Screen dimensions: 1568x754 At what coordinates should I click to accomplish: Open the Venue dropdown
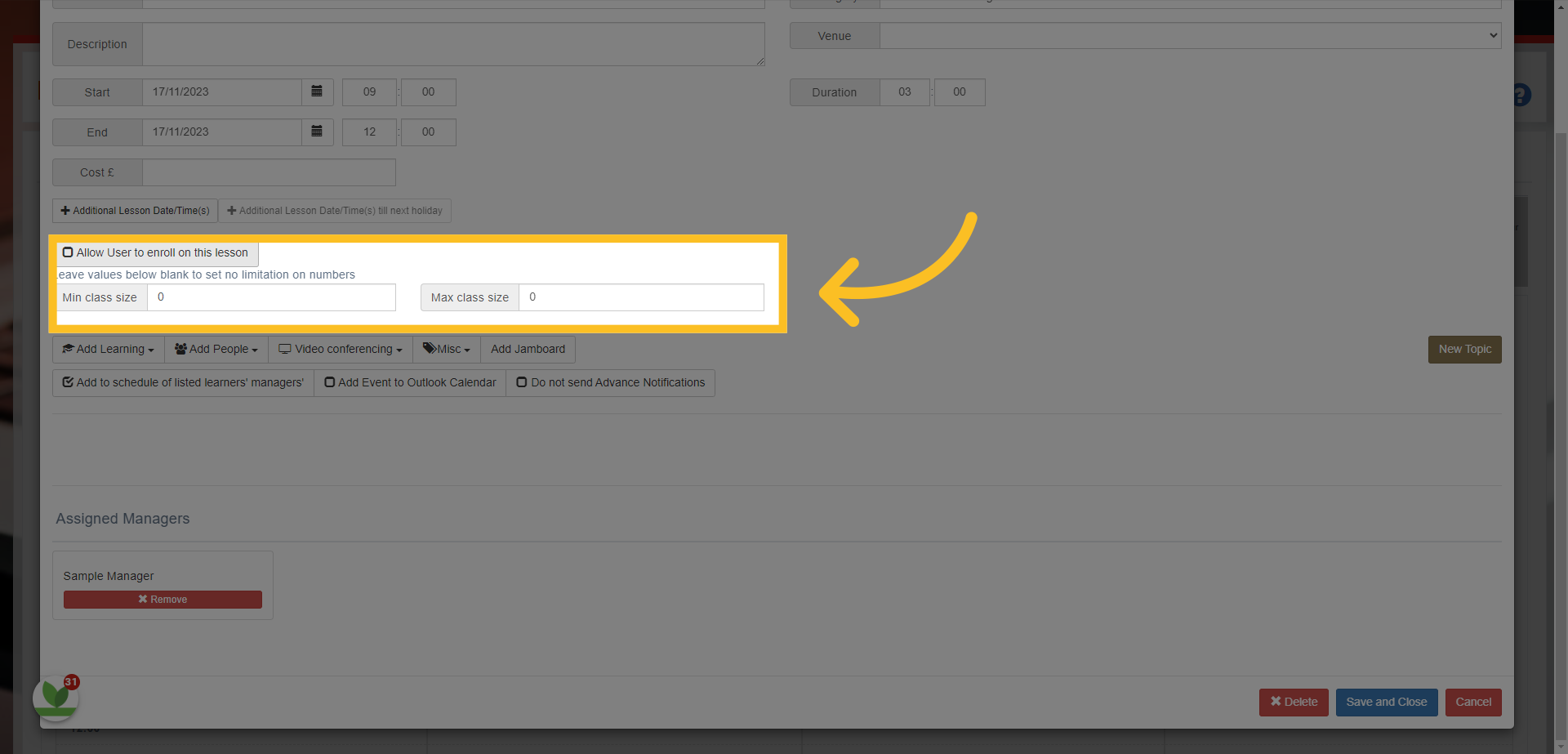(x=1190, y=35)
